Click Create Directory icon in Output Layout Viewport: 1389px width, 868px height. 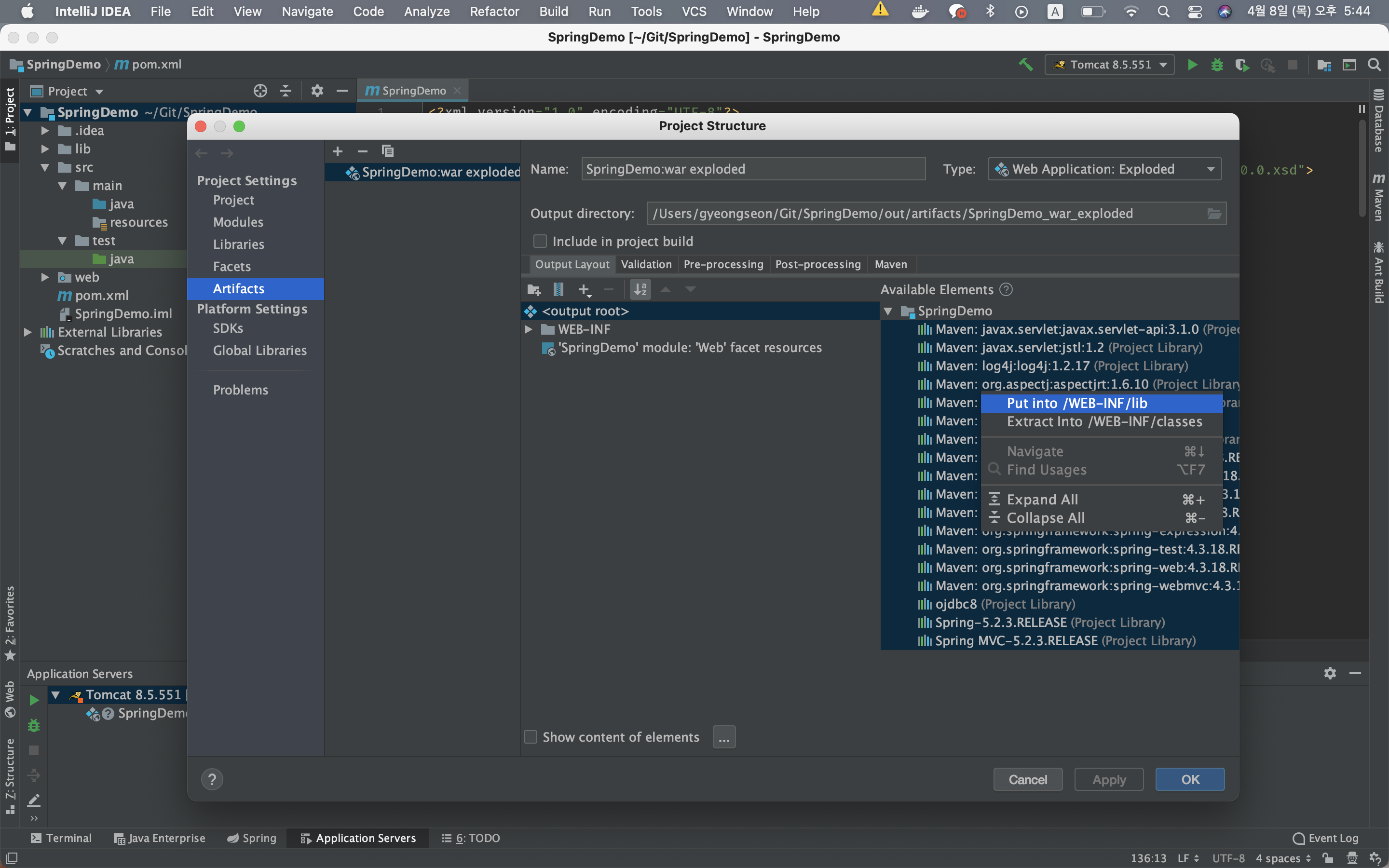coord(533,289)
